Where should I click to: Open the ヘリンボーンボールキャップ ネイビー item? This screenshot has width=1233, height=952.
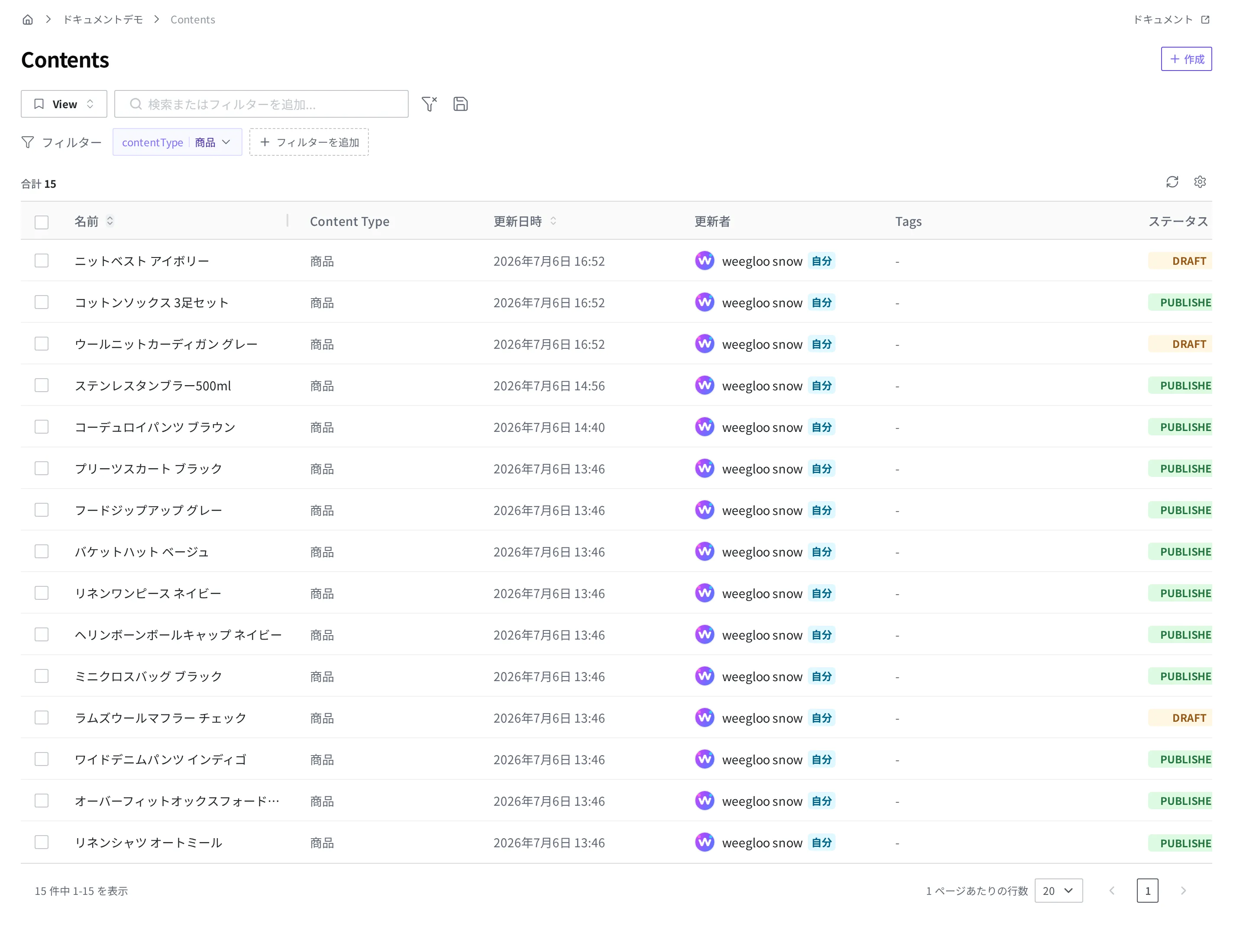tap(178, 635)
